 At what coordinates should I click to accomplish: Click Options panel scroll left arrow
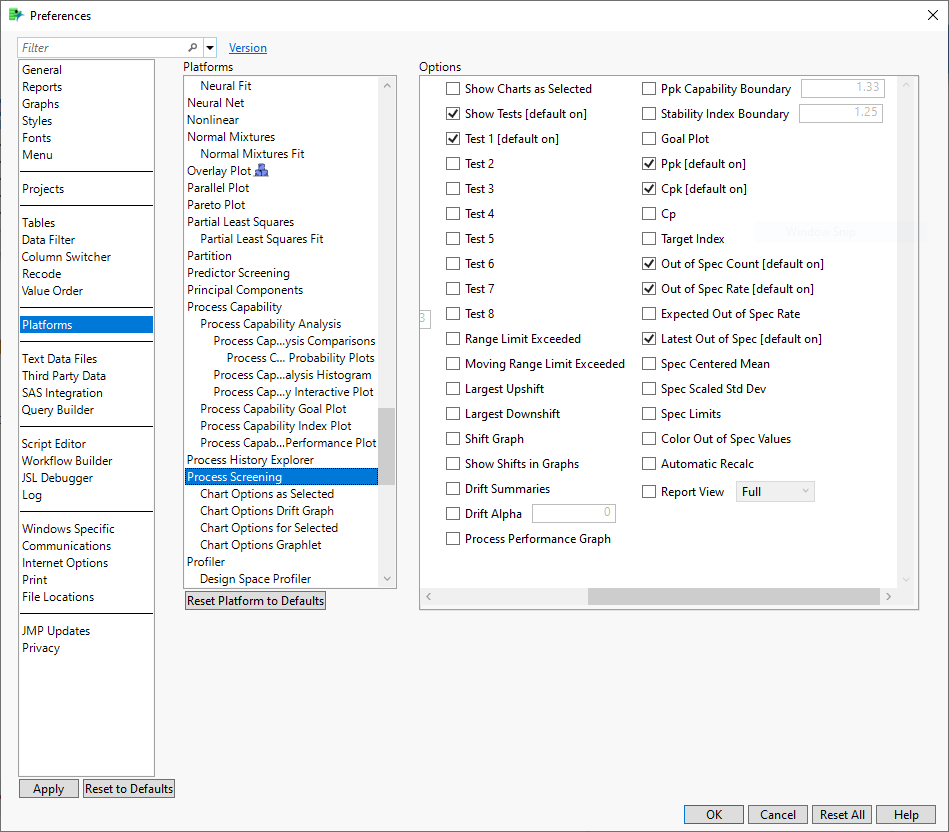click(429, 597)
